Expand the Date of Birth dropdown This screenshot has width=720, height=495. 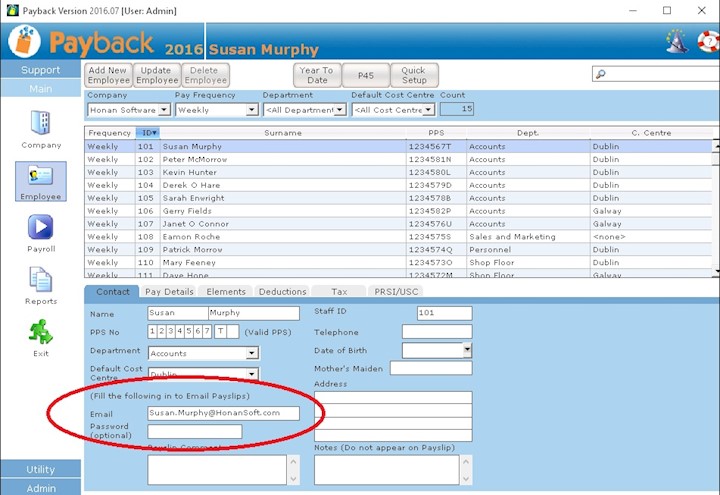tap(466, 350)
